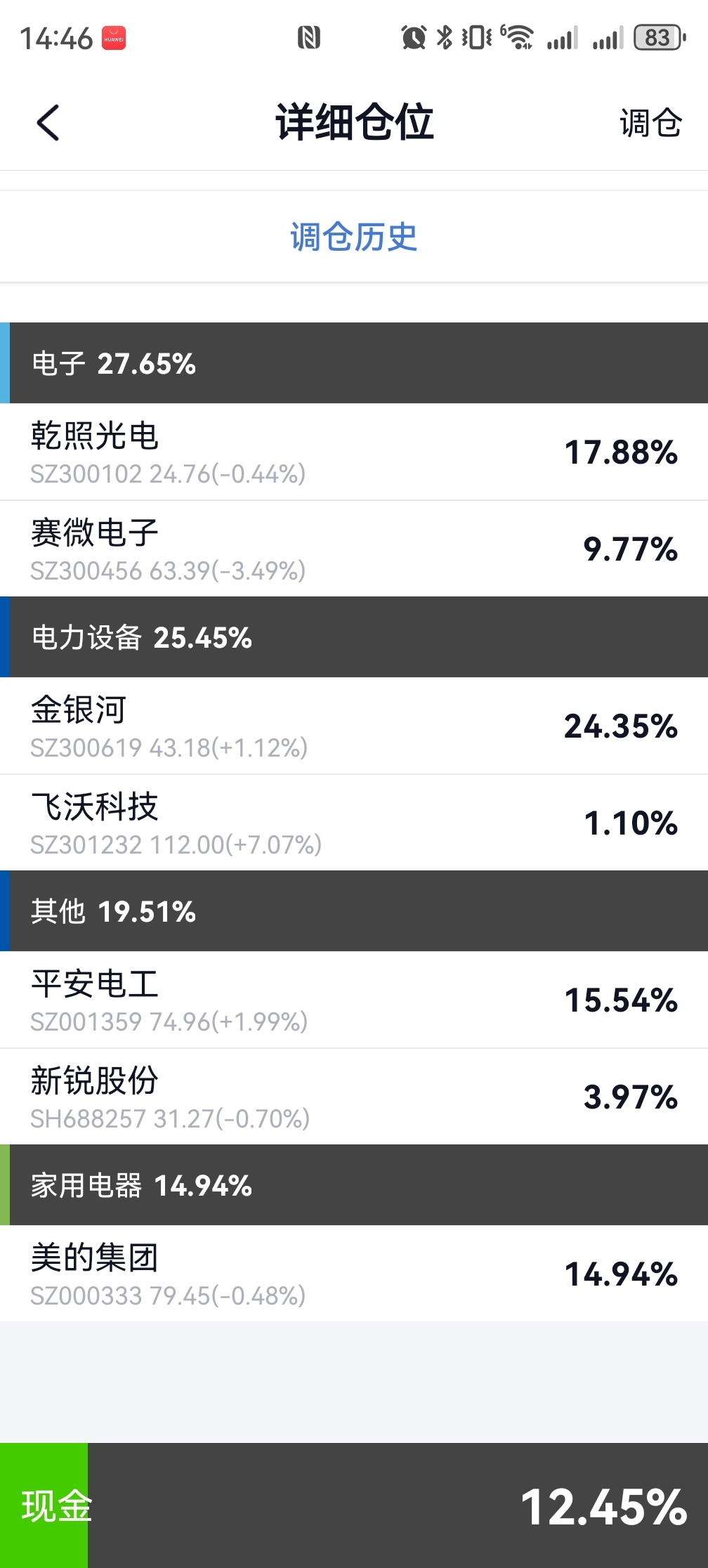
Task: Tap the battery level indicator
Action: pyautogui.click(x=659, y=37)
